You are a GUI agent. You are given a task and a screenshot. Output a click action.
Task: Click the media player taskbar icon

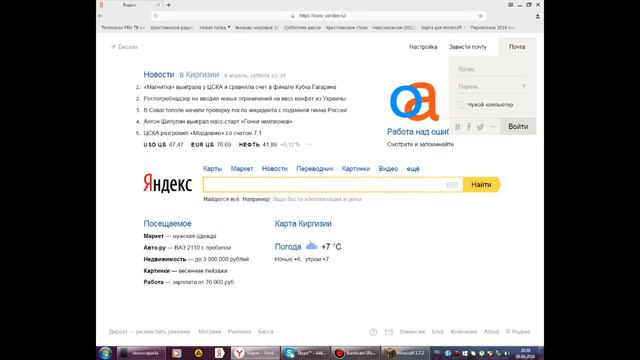pyautogui.click(x=176, y=353)
